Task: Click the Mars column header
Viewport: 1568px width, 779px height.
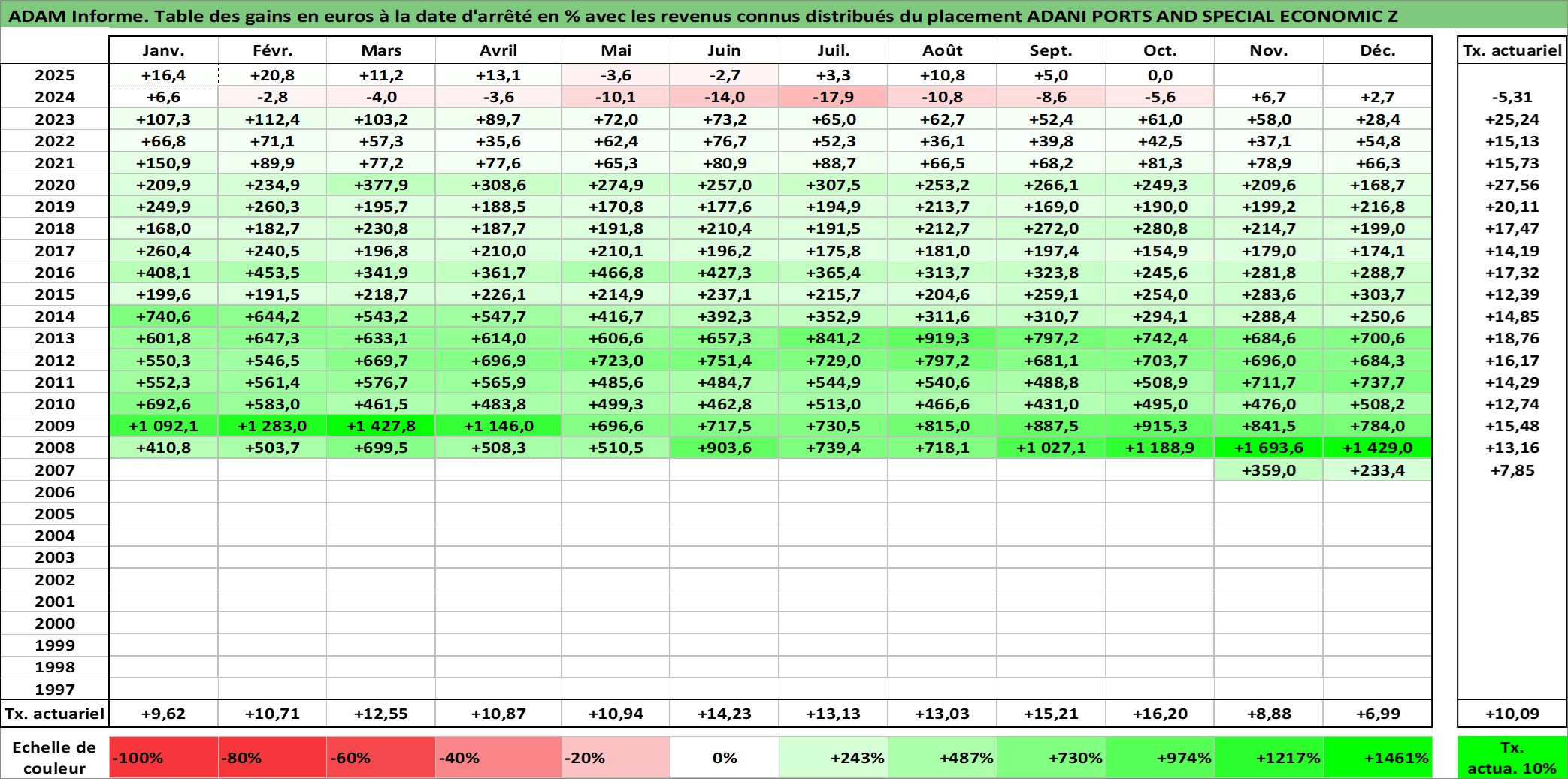Action: tap(381, 50)
